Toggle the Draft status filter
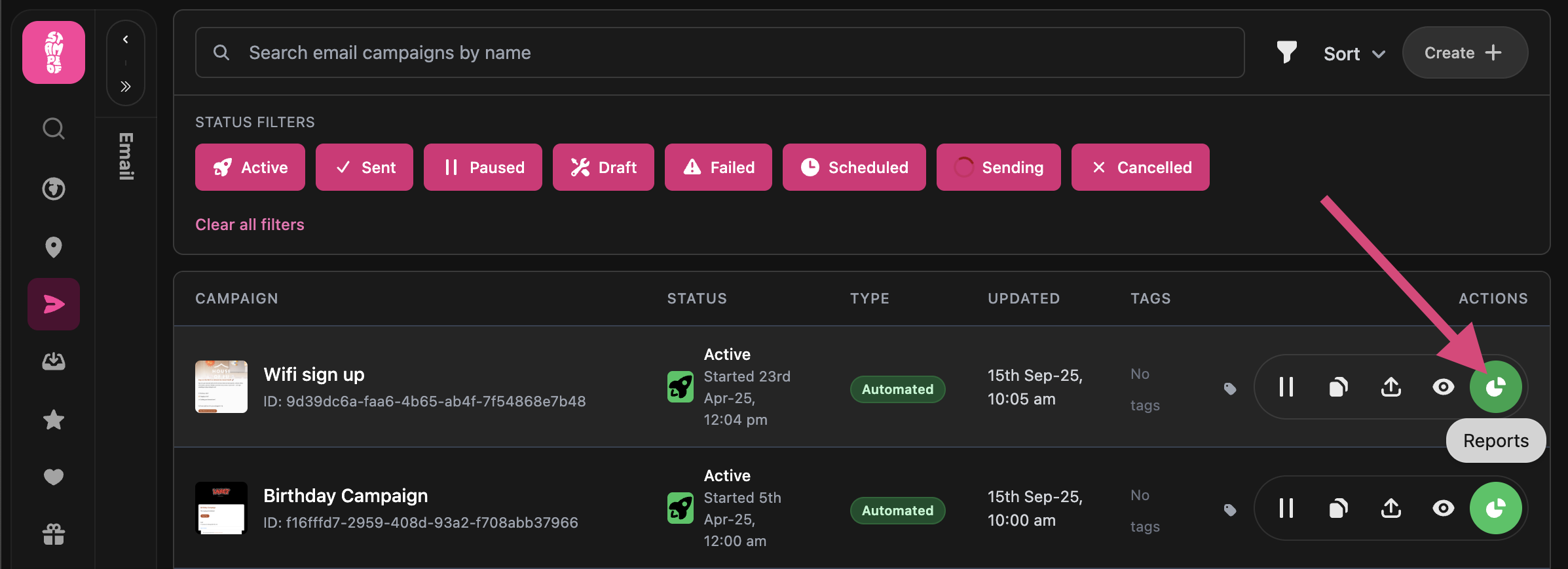1568x569 pixels. [603, 167]
